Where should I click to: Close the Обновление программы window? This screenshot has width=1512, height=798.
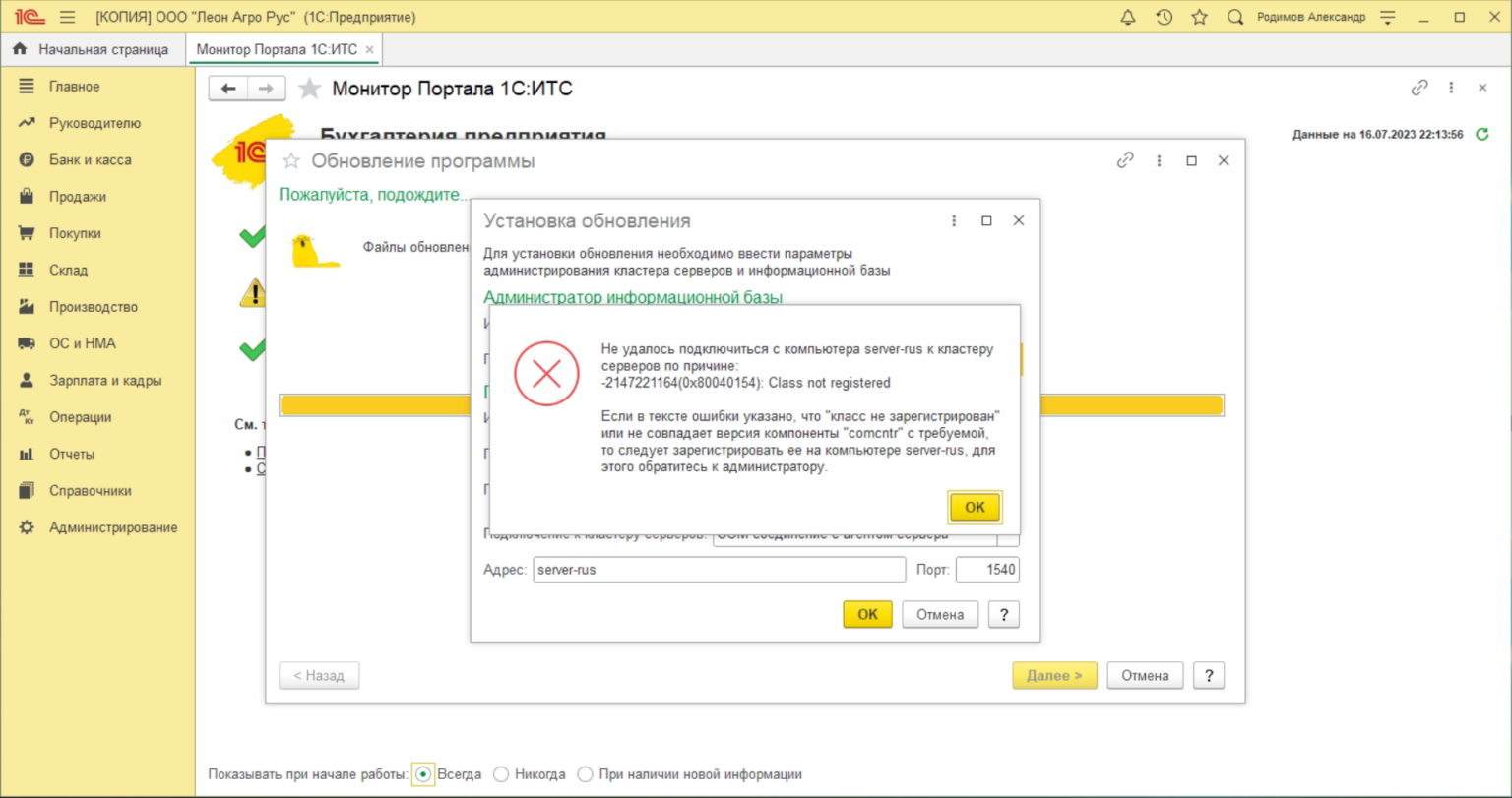(1224, 160)
